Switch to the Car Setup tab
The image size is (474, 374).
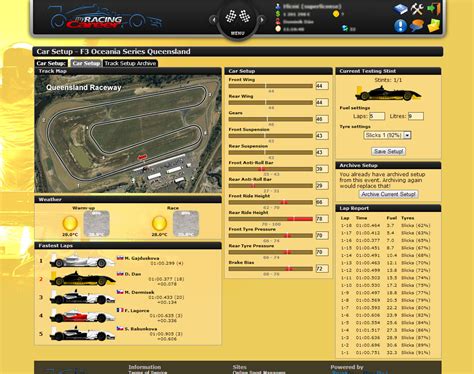[x=86, y=63]
